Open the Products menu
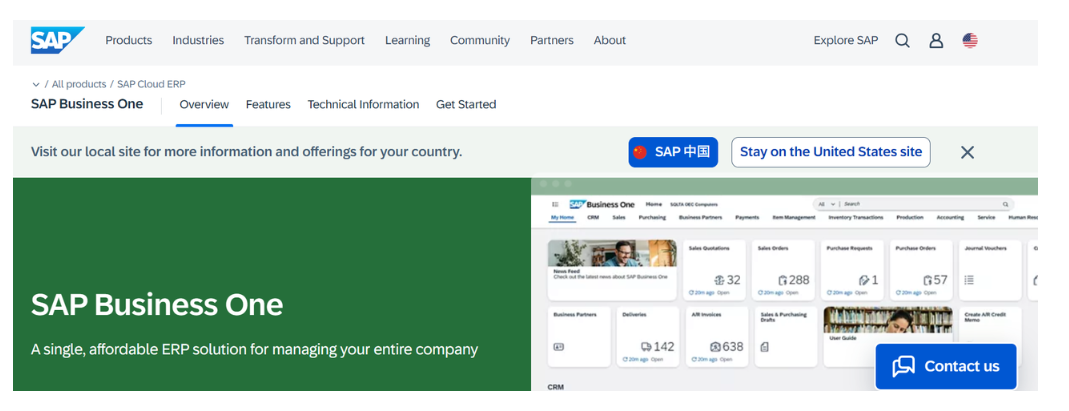Viewport: 1069px width, 411px height. point(129,41)
